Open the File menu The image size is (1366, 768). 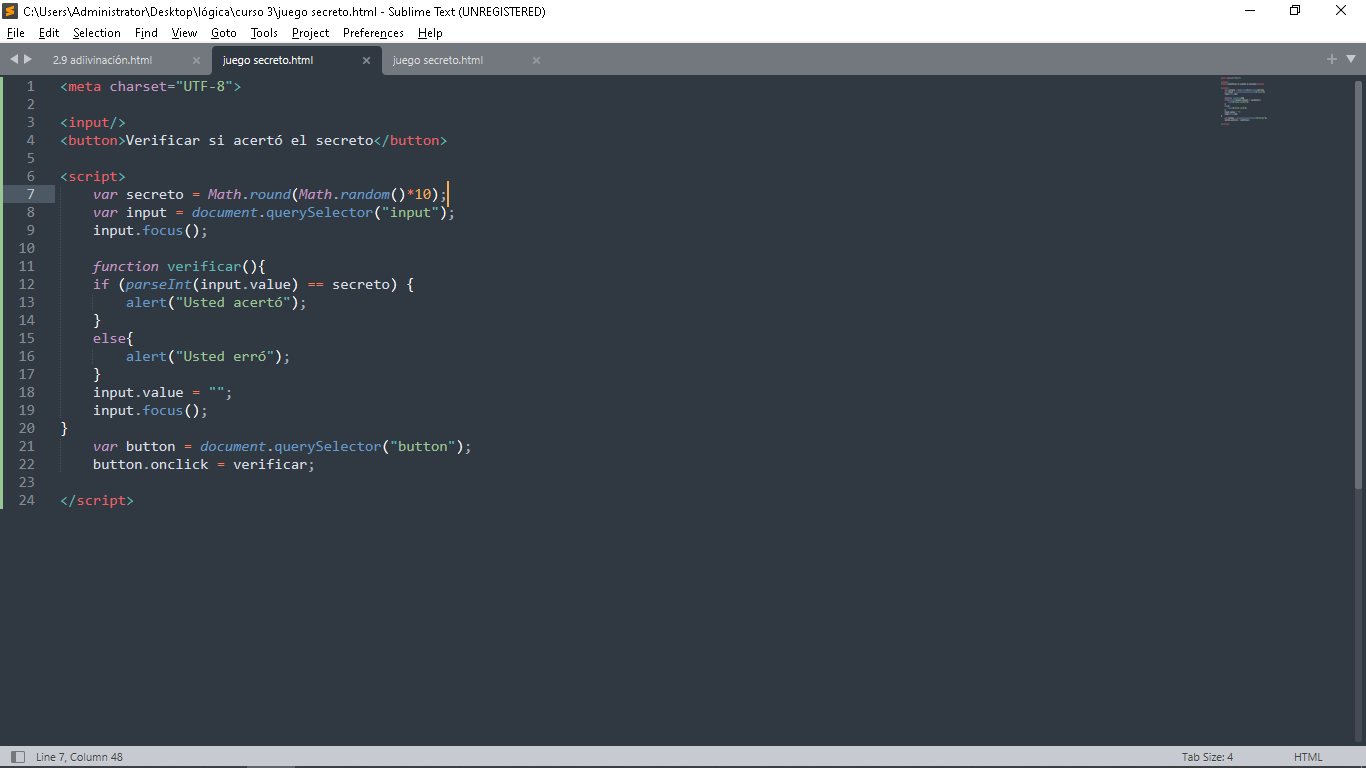(16, 33)
